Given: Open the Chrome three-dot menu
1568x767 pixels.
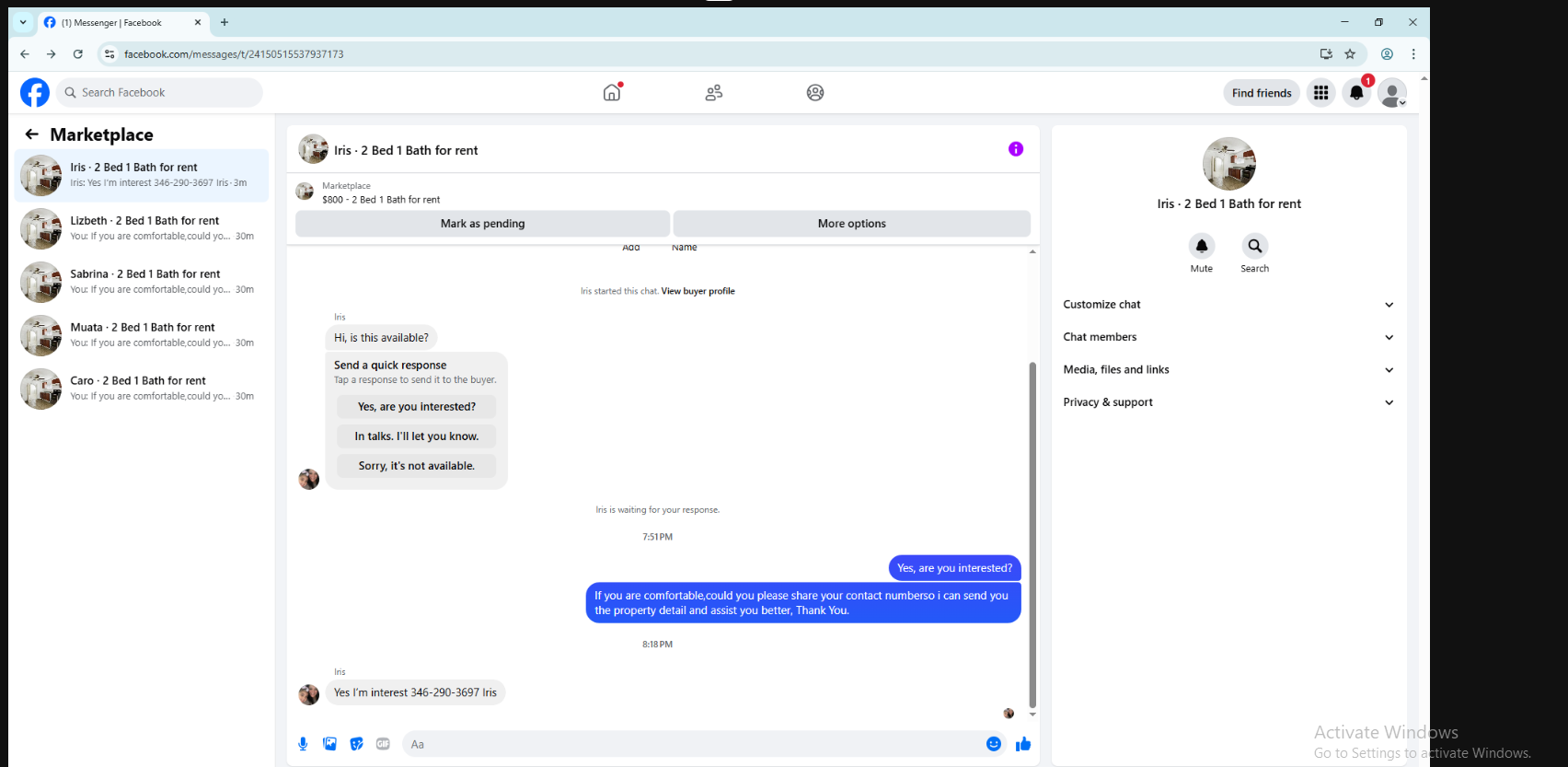Looking at the screenshot, I should pyautogui.click(x=1413, y=54).
